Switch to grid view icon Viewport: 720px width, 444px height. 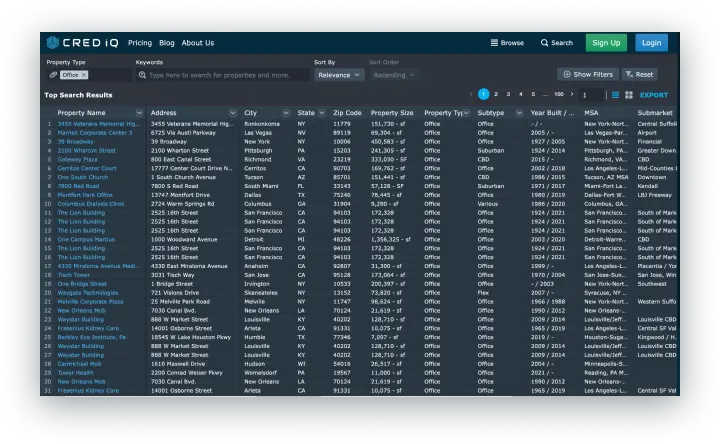629,95
